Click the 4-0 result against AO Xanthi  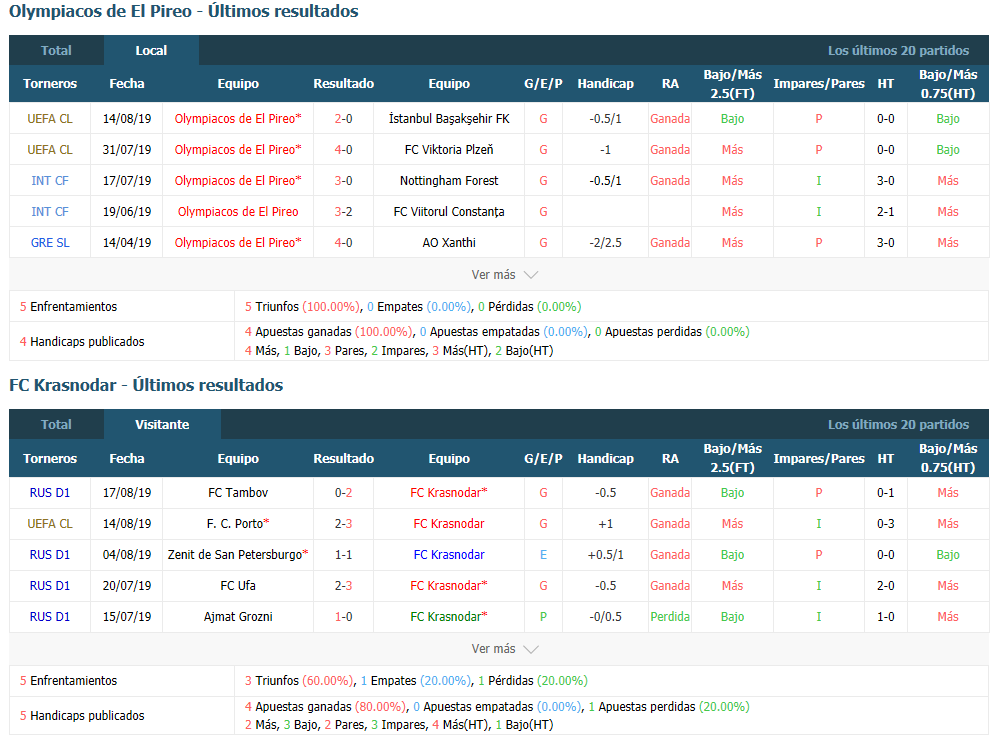(x=343, y=242)
